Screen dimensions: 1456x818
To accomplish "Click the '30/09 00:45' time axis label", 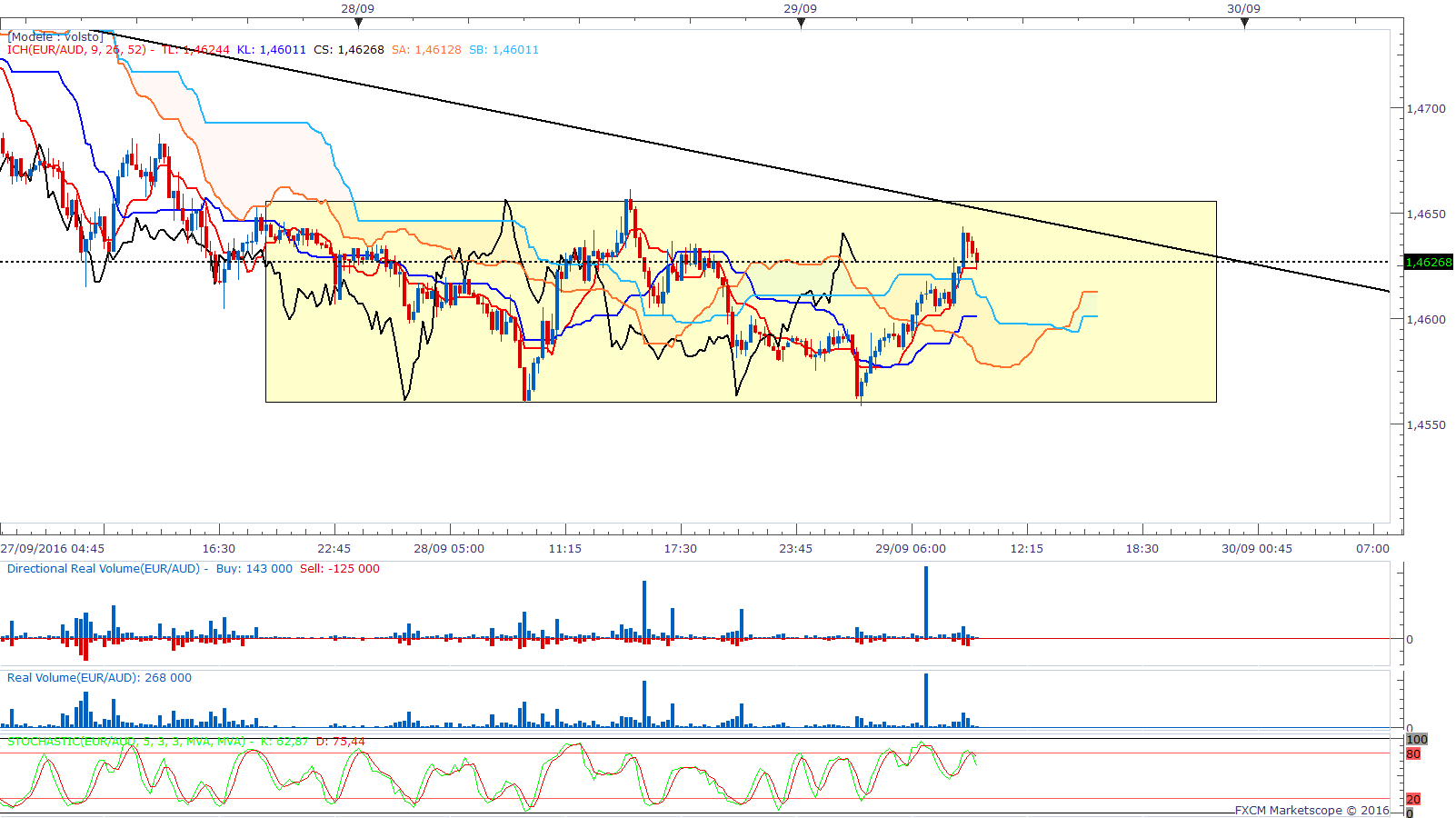I will (1257, 548).
